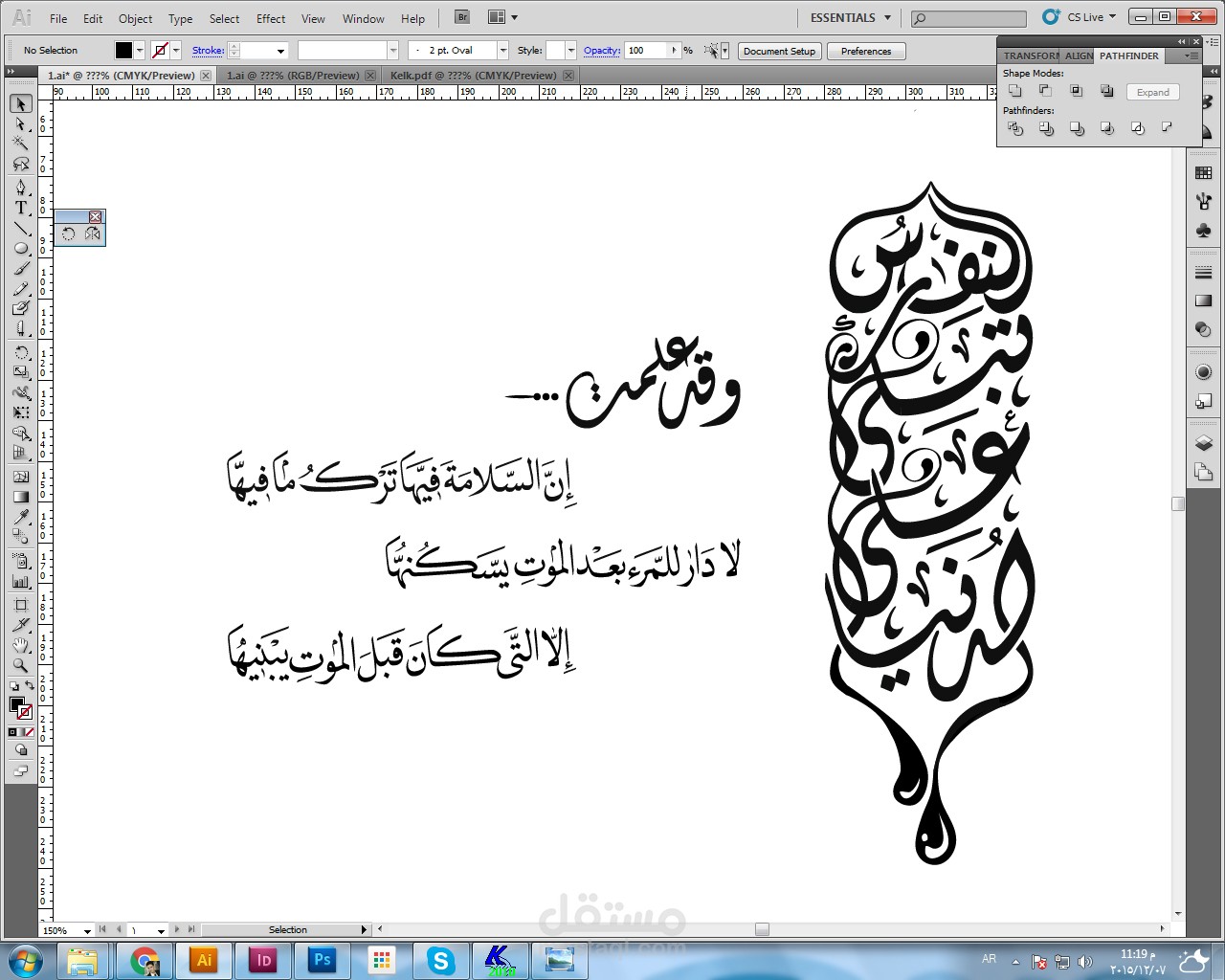Activate the Type tool

click(x=20, y=208)
